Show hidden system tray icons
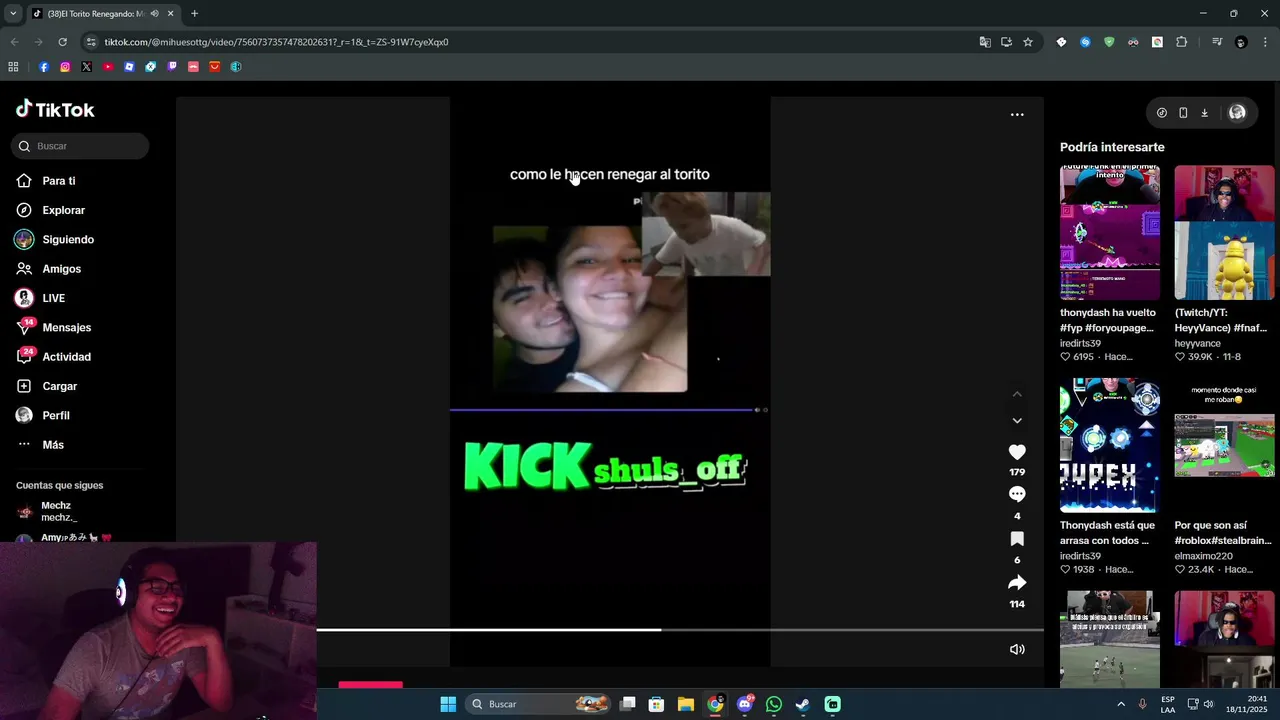The image size is (1280, 720). click(1120, 704)
